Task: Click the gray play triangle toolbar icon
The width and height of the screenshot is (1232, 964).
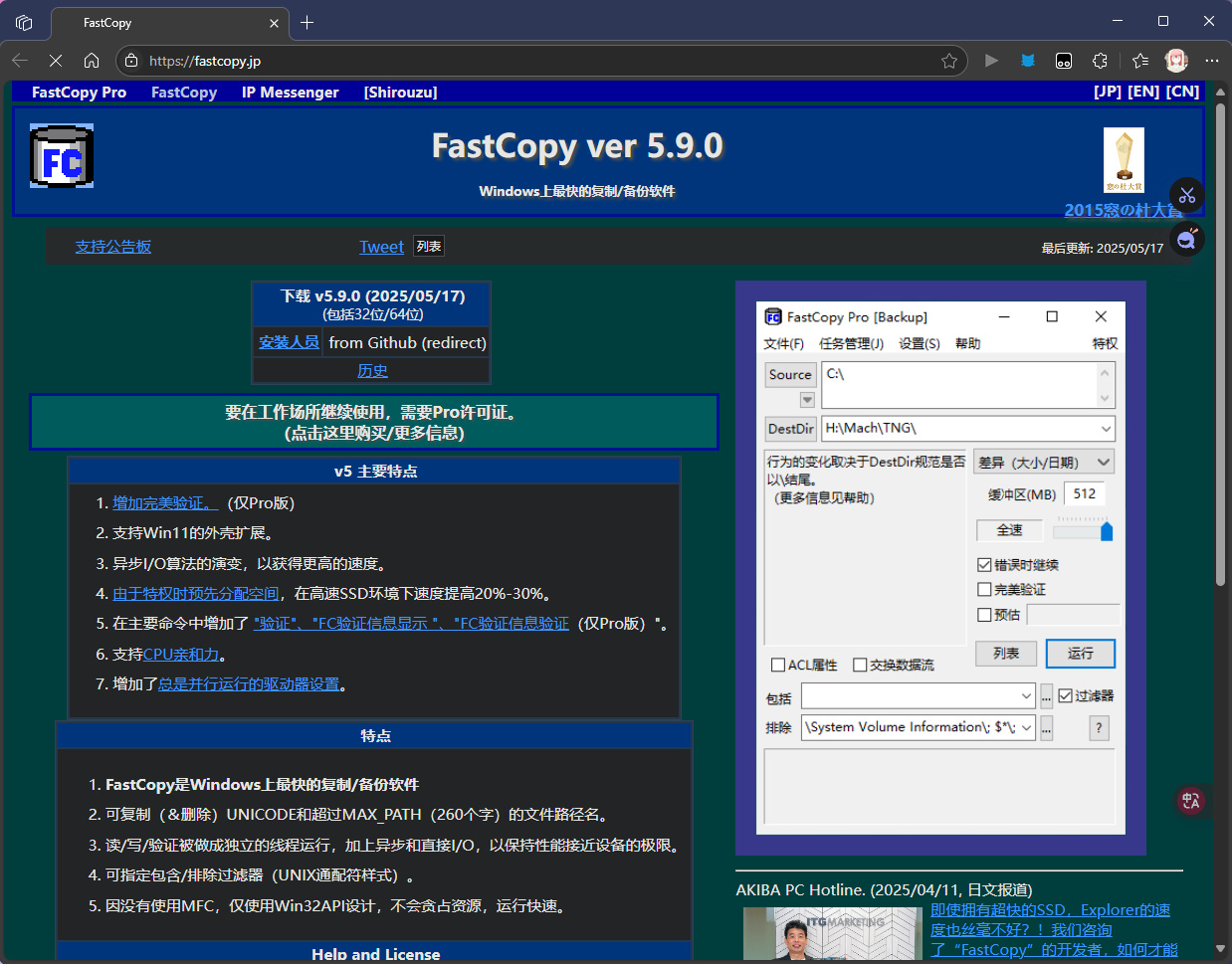Action: click(x=991, y=61)
